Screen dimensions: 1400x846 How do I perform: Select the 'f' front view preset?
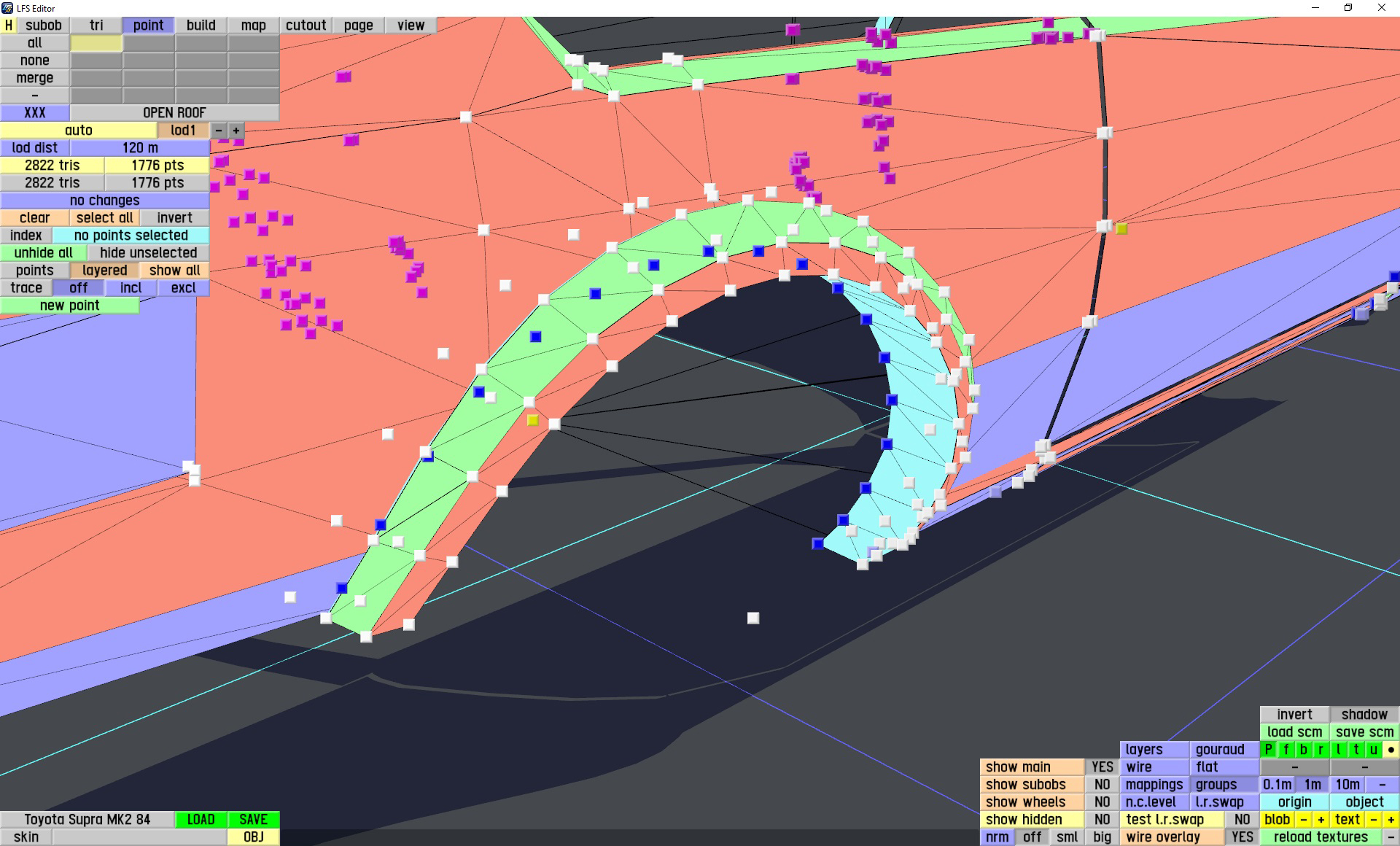pyautogui.click(x=1286, y=749)
